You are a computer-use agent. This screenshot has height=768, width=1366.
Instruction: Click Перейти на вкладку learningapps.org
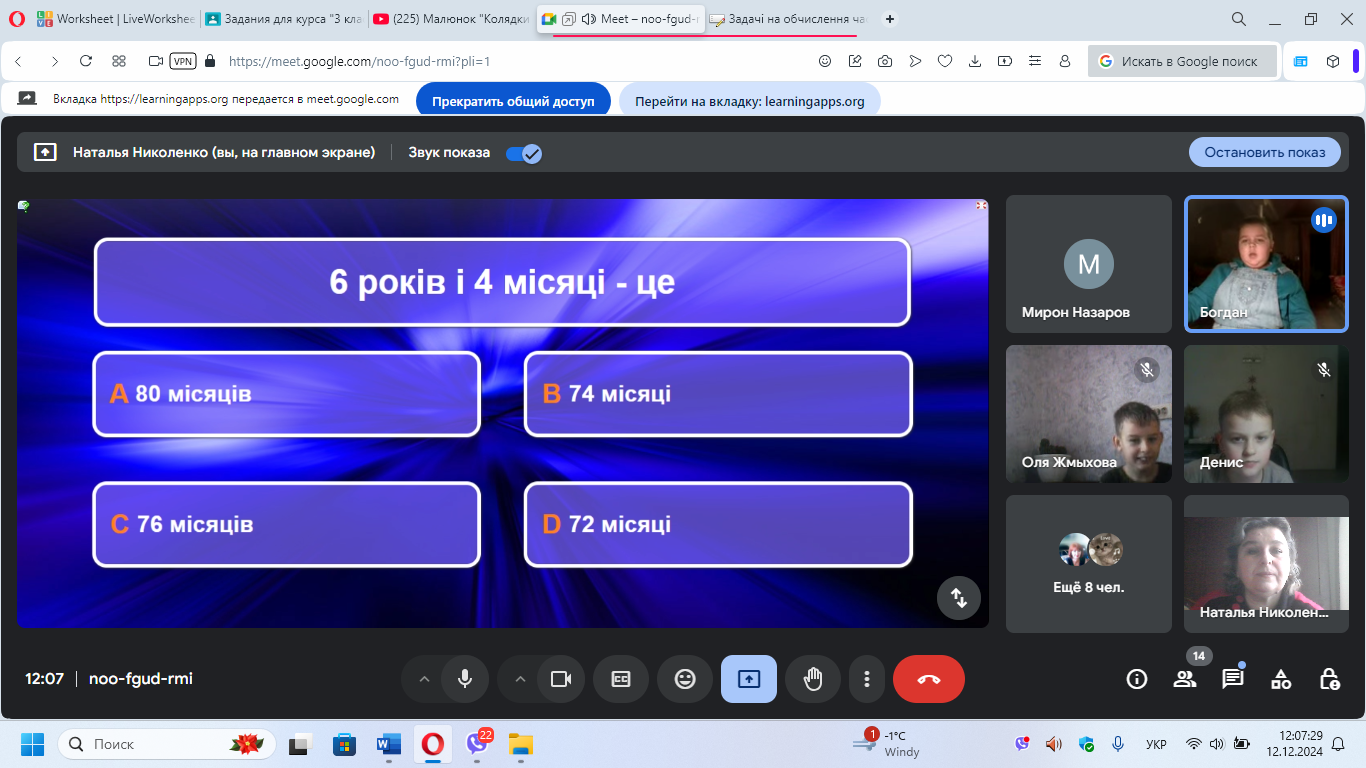[x=749, y=101]
